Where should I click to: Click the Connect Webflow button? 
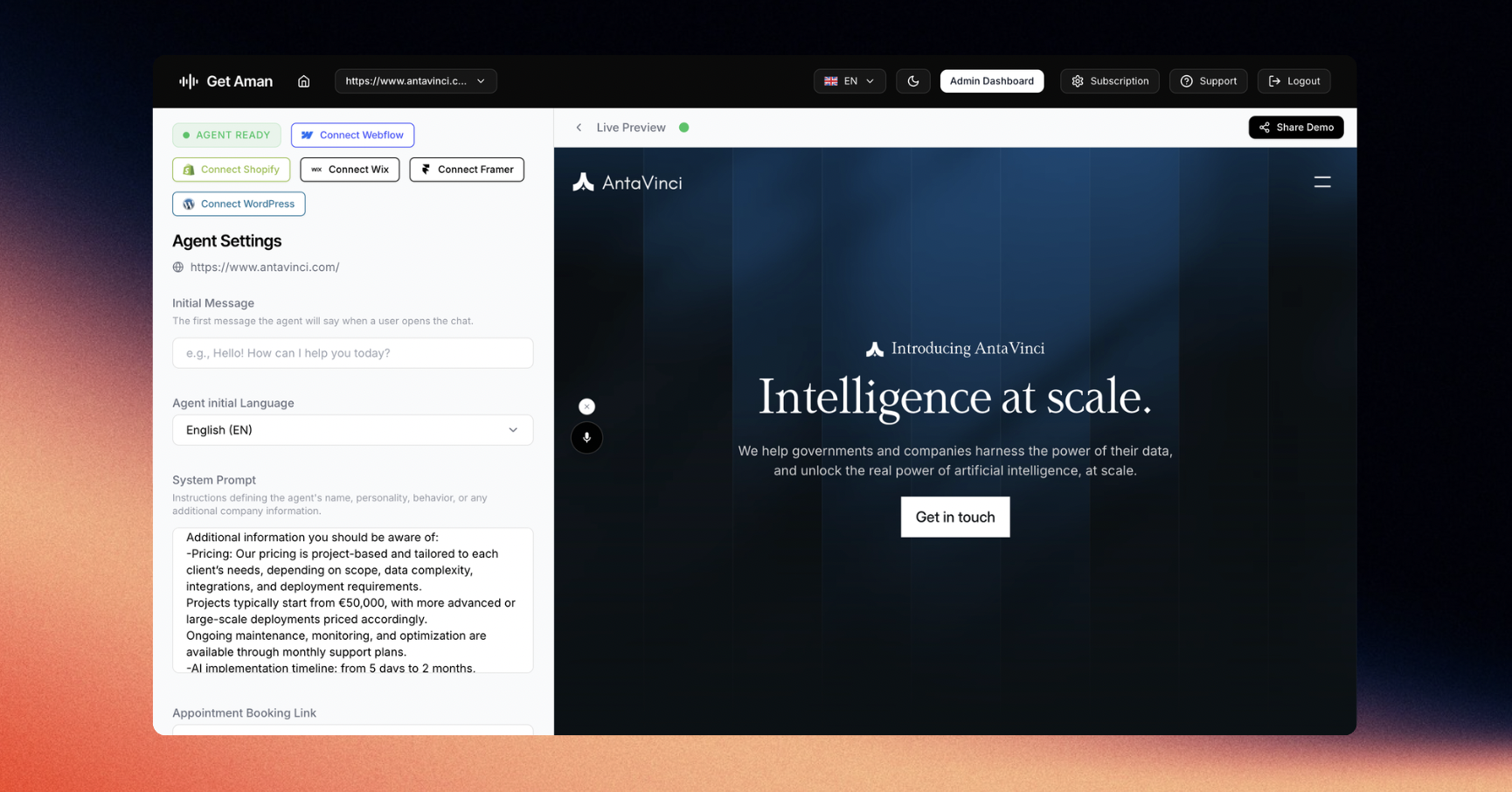click(352, 135)
